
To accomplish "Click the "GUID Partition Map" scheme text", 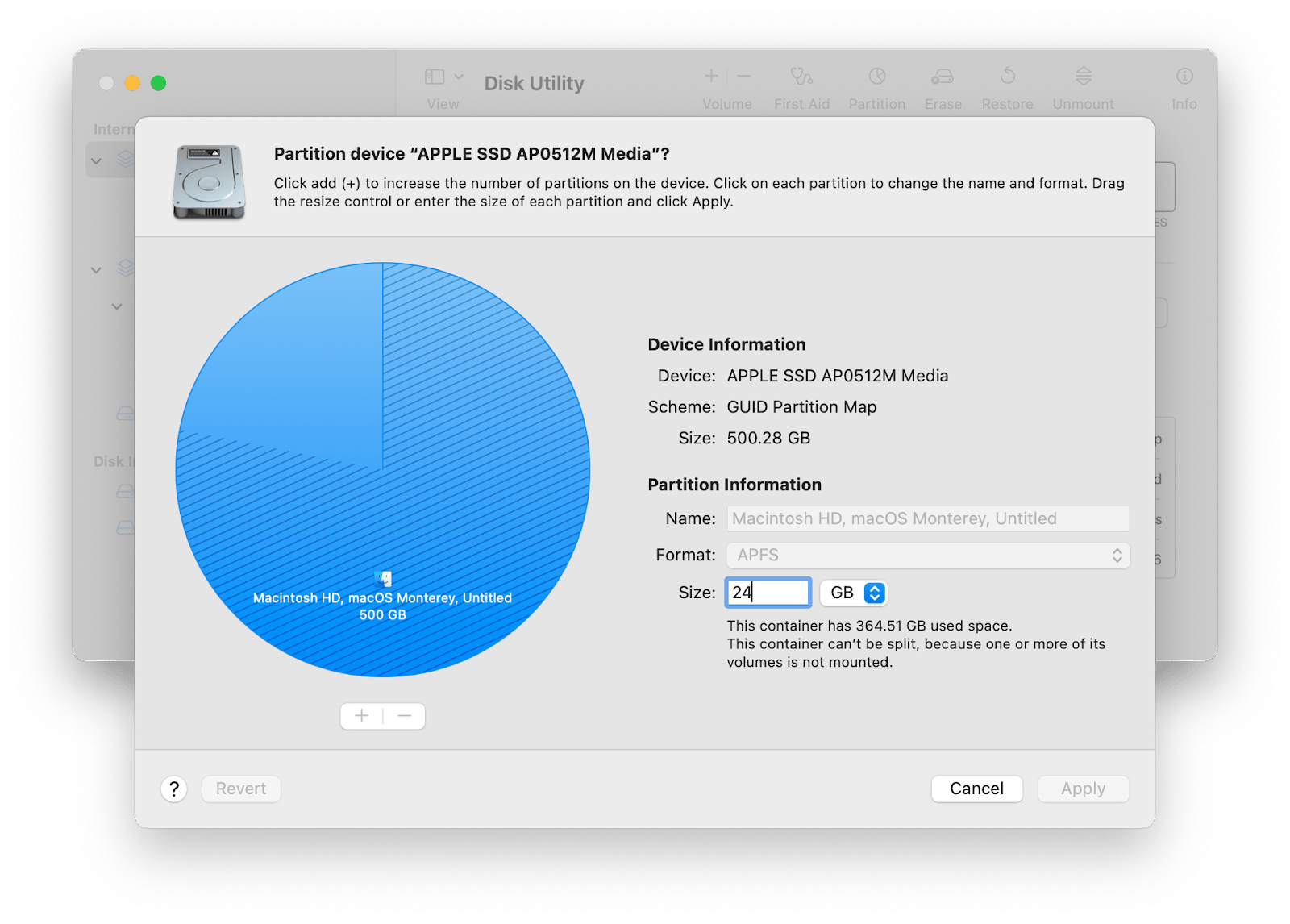I will pyautogui.click(x=801, y=407).
